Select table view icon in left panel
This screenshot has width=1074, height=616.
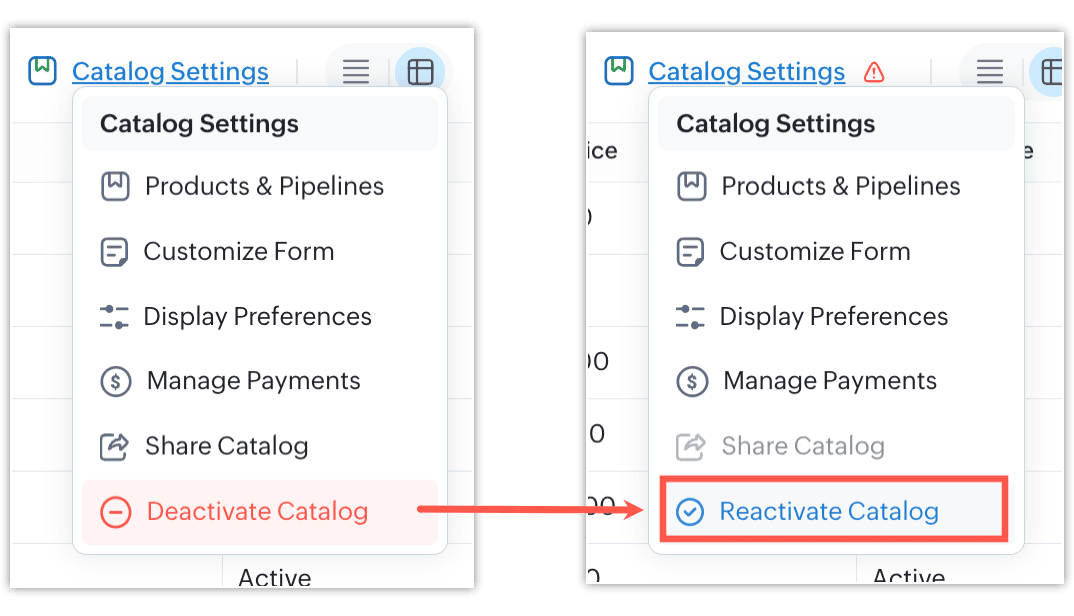420,72
